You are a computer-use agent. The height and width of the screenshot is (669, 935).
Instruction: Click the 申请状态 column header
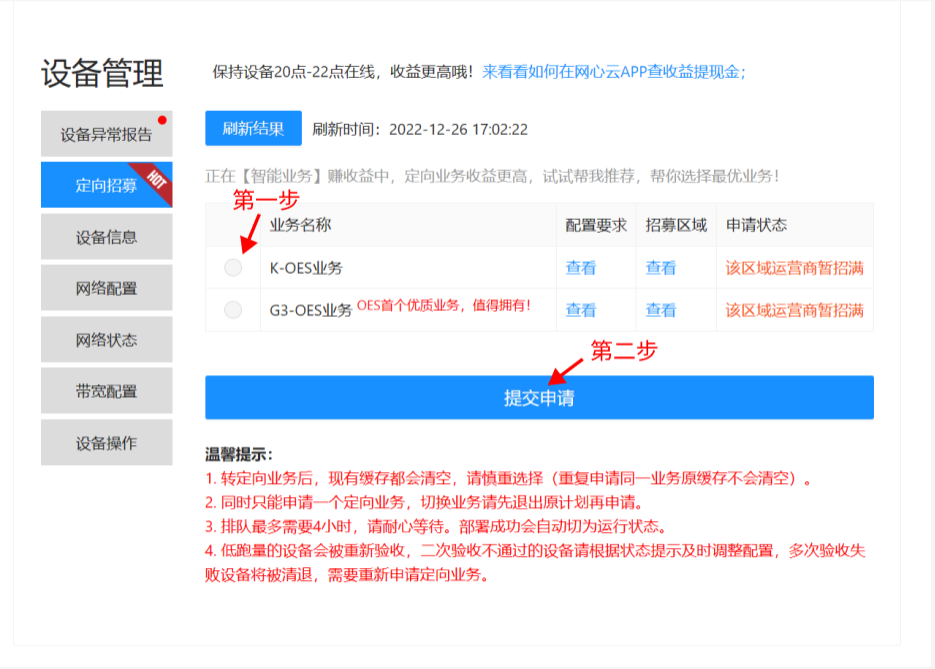[x=756, y=225]
